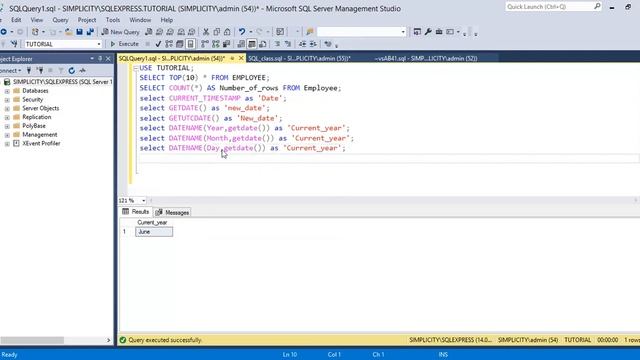Viewport: 640px width, 360px height.
Task: Switch output to Results to File
Action: (x=262, y=44)
